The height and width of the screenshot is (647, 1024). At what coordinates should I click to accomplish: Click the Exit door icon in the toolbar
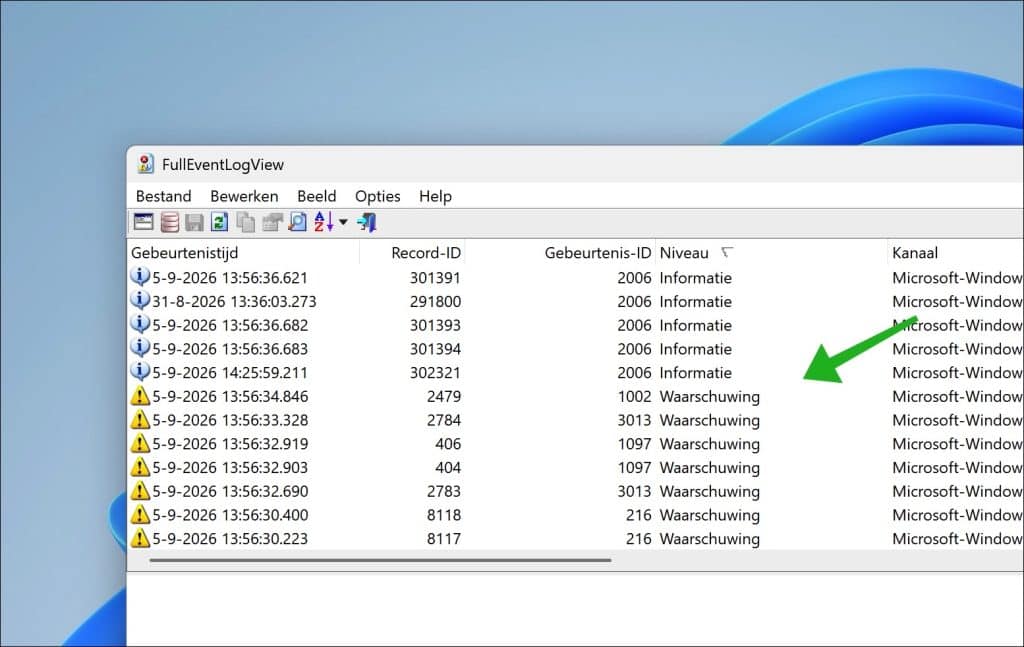tap(367, 223)
